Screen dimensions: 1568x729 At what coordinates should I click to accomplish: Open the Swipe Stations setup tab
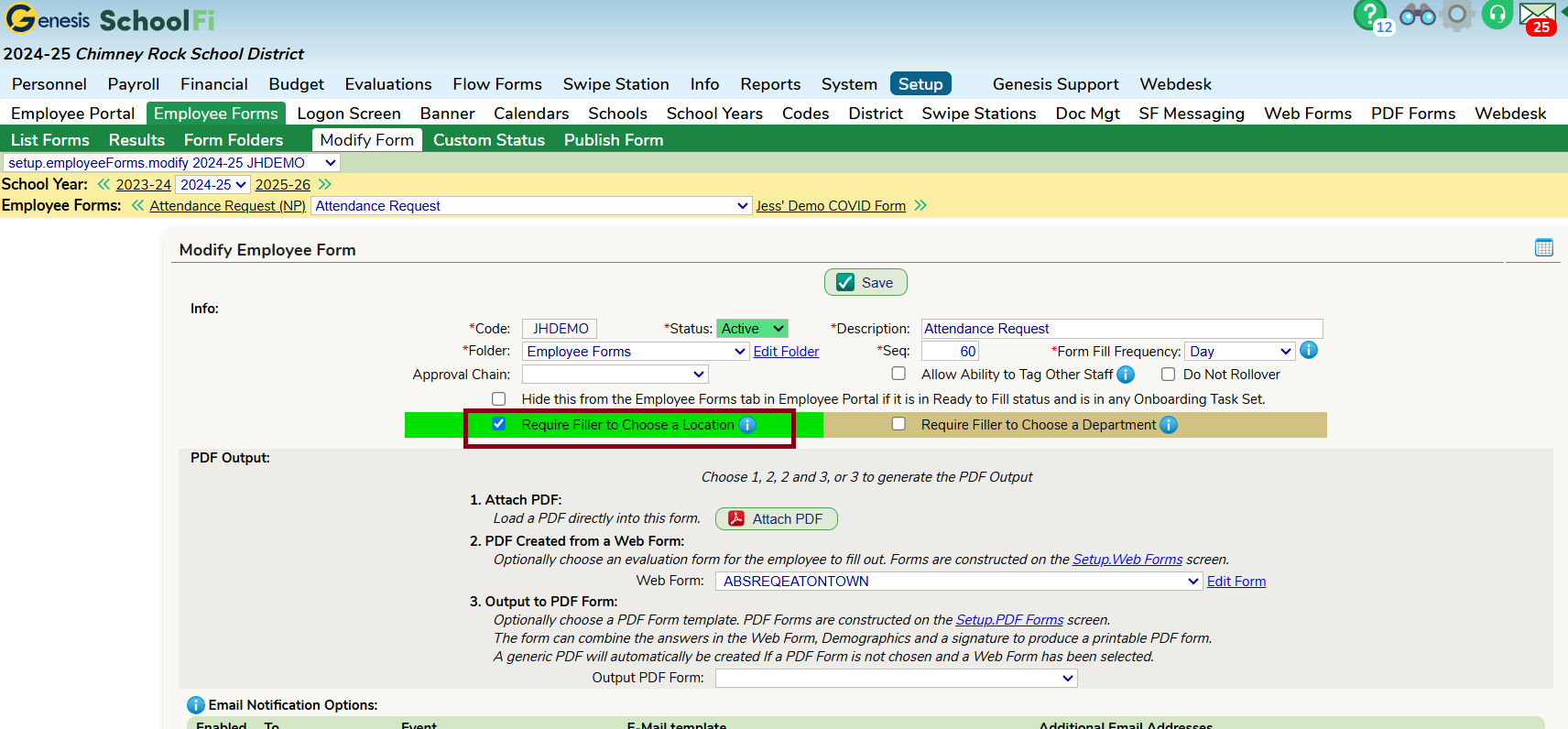(x=979, y=114)
